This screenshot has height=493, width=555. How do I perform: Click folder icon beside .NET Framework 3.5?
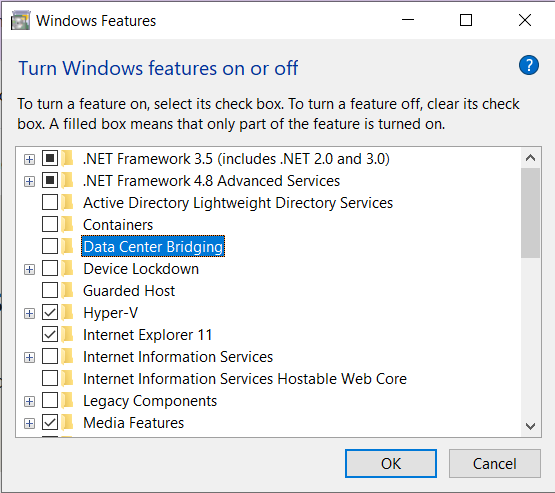67,158
